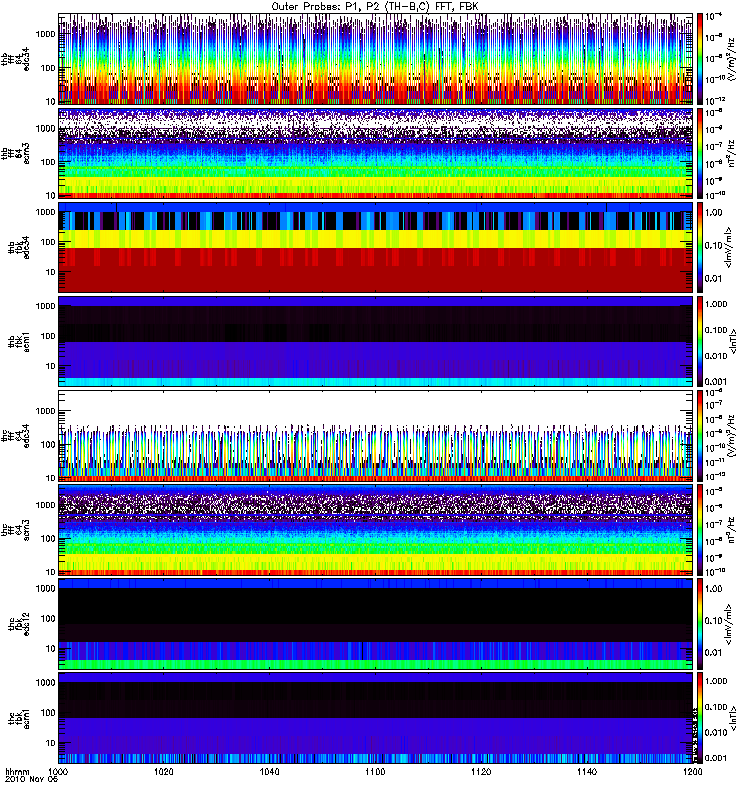Click the y-axis label of the top thb edc34 panel

16,59
